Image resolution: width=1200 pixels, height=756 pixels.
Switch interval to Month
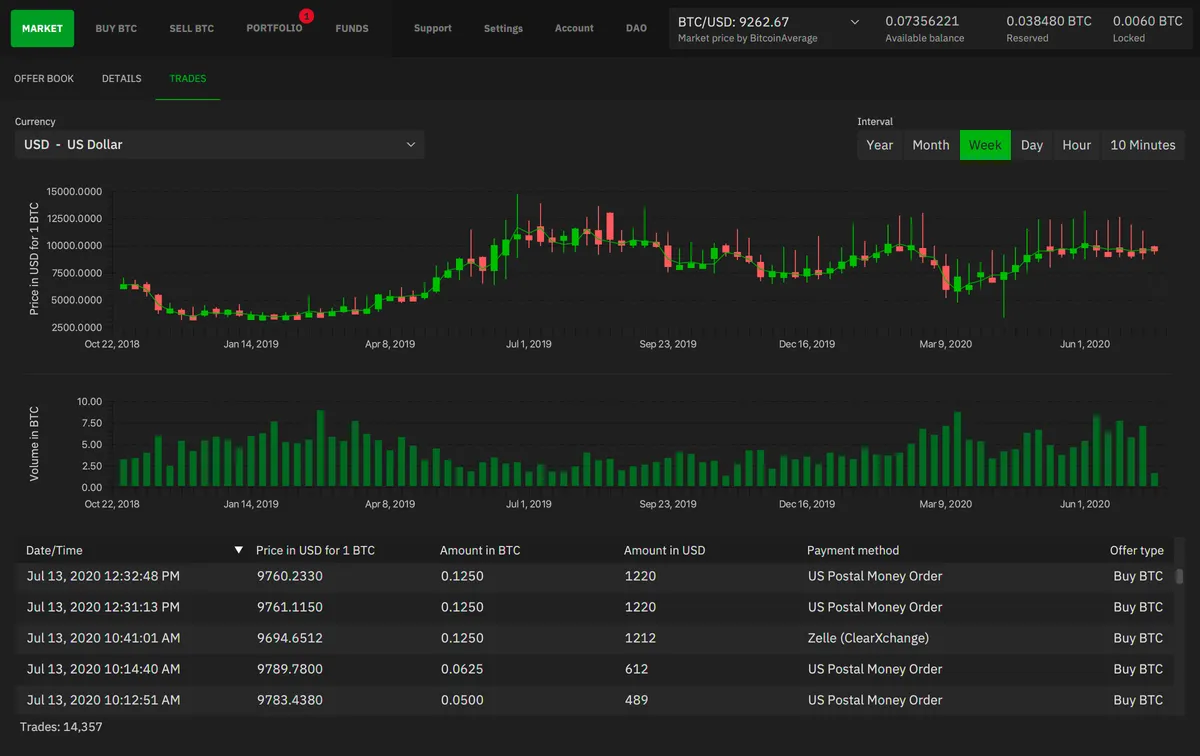coord(930,145)
